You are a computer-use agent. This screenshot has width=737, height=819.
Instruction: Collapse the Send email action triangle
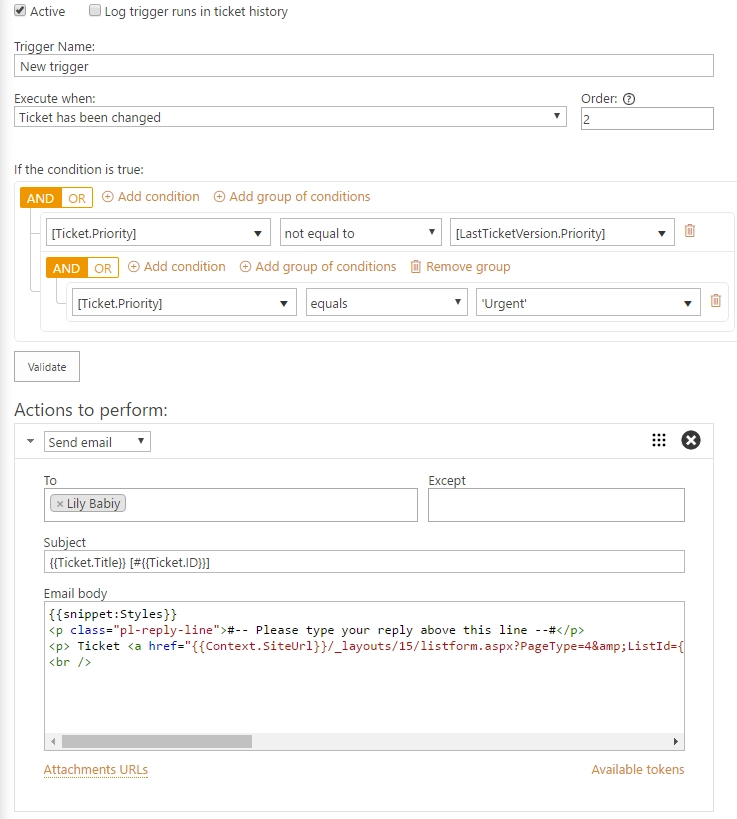(30, 441)
